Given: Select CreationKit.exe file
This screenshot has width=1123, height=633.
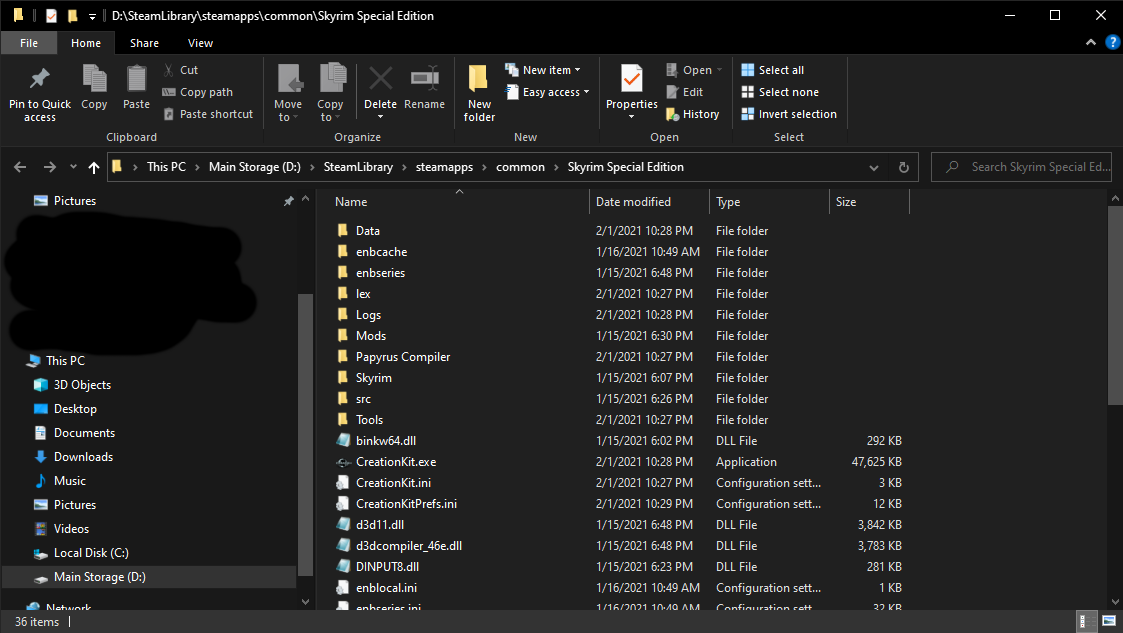Looking at the screenshot, I should (x=395, y=462).
